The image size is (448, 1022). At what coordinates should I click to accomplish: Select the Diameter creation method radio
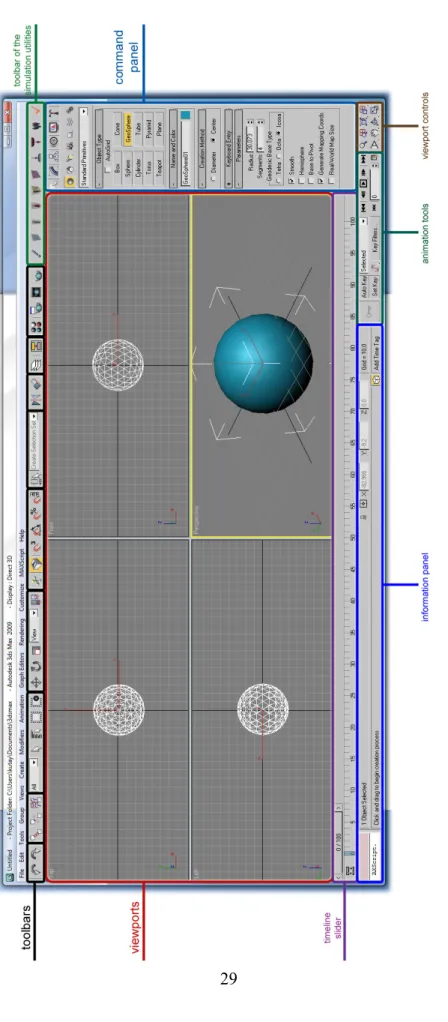pos(213,178)
